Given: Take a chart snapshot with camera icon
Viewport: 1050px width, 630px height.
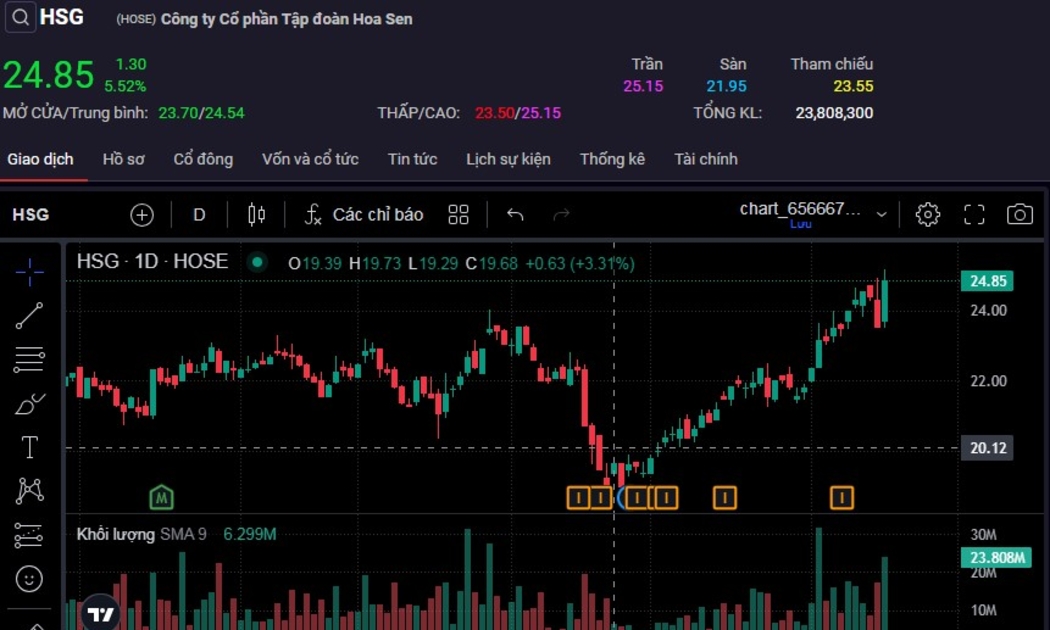Looking at the screenshot, I should coord(1019,214).
